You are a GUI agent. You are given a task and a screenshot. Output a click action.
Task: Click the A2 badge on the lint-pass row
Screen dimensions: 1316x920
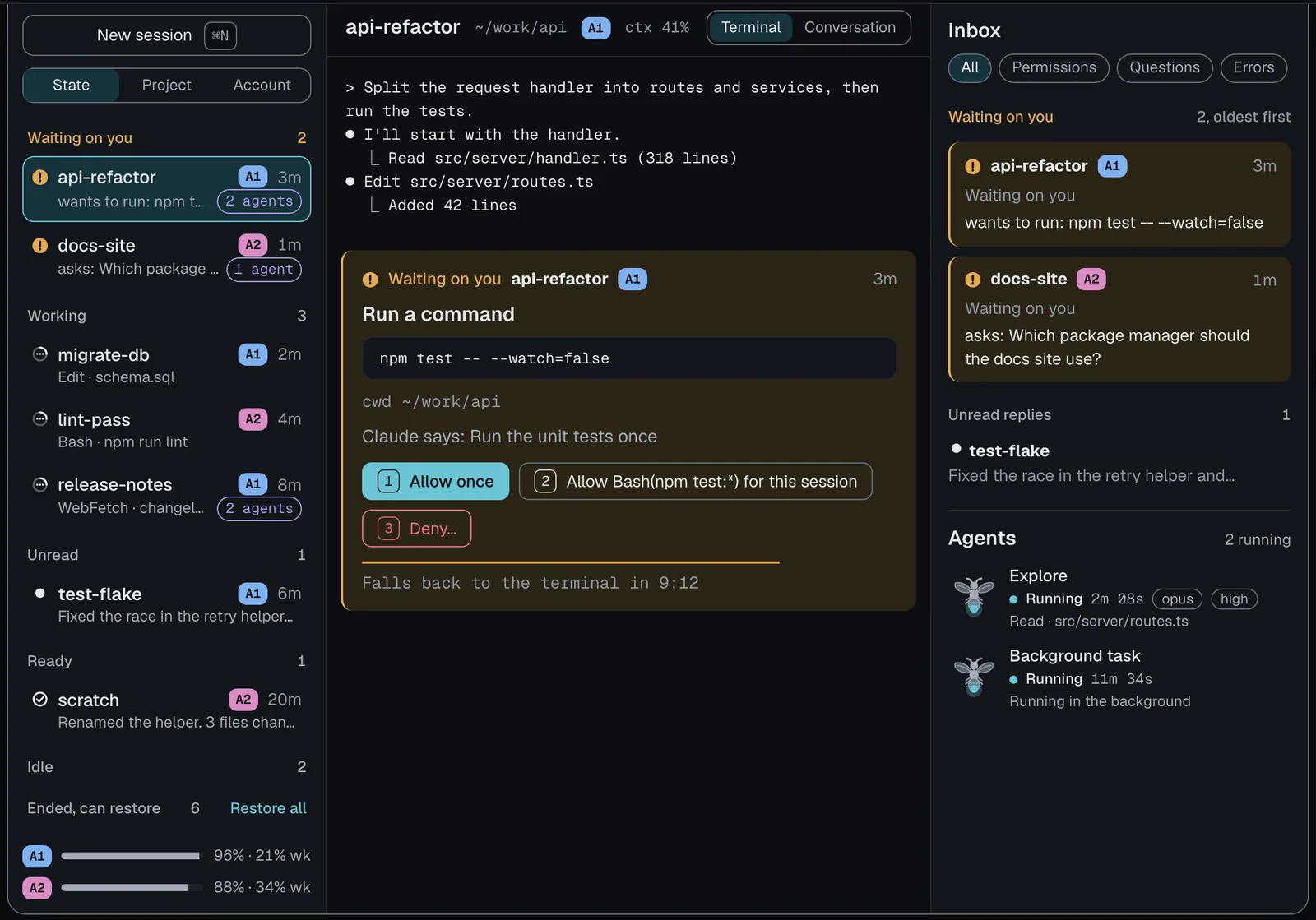[253, 419]
